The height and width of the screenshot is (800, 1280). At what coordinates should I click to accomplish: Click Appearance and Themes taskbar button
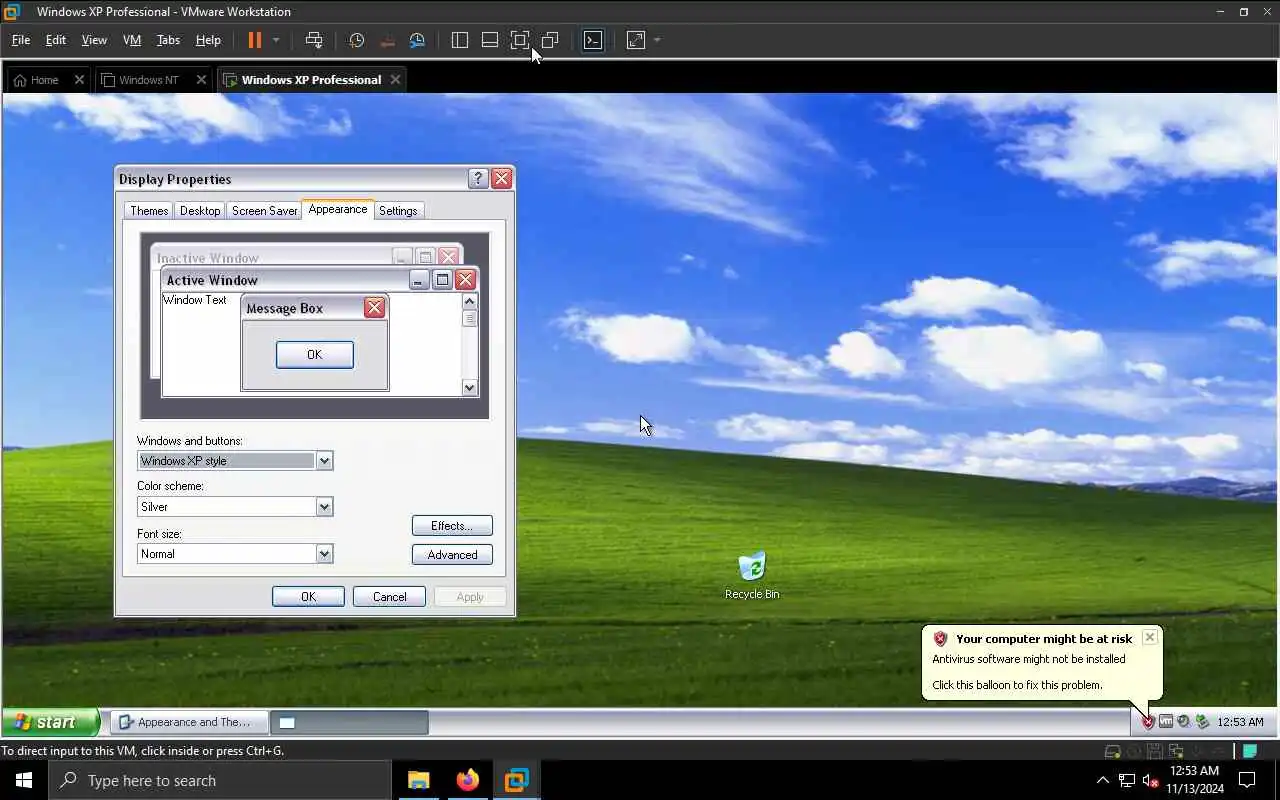[x=189, y=722]
